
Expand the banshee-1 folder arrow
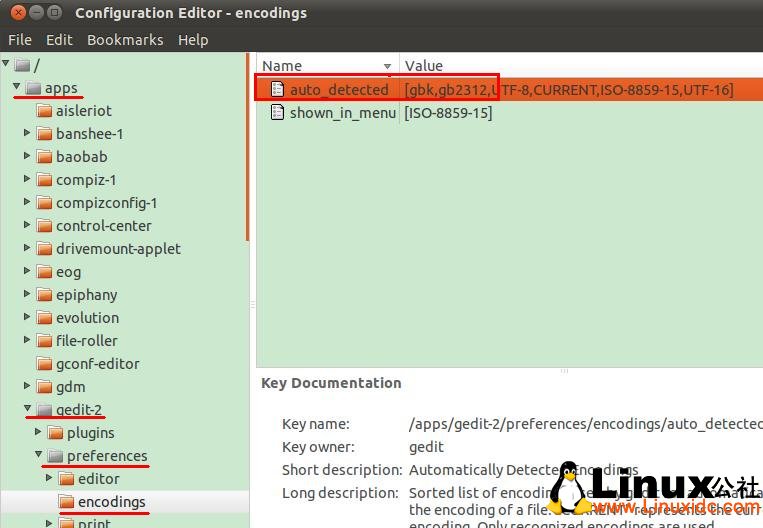(x=27, y=132)
